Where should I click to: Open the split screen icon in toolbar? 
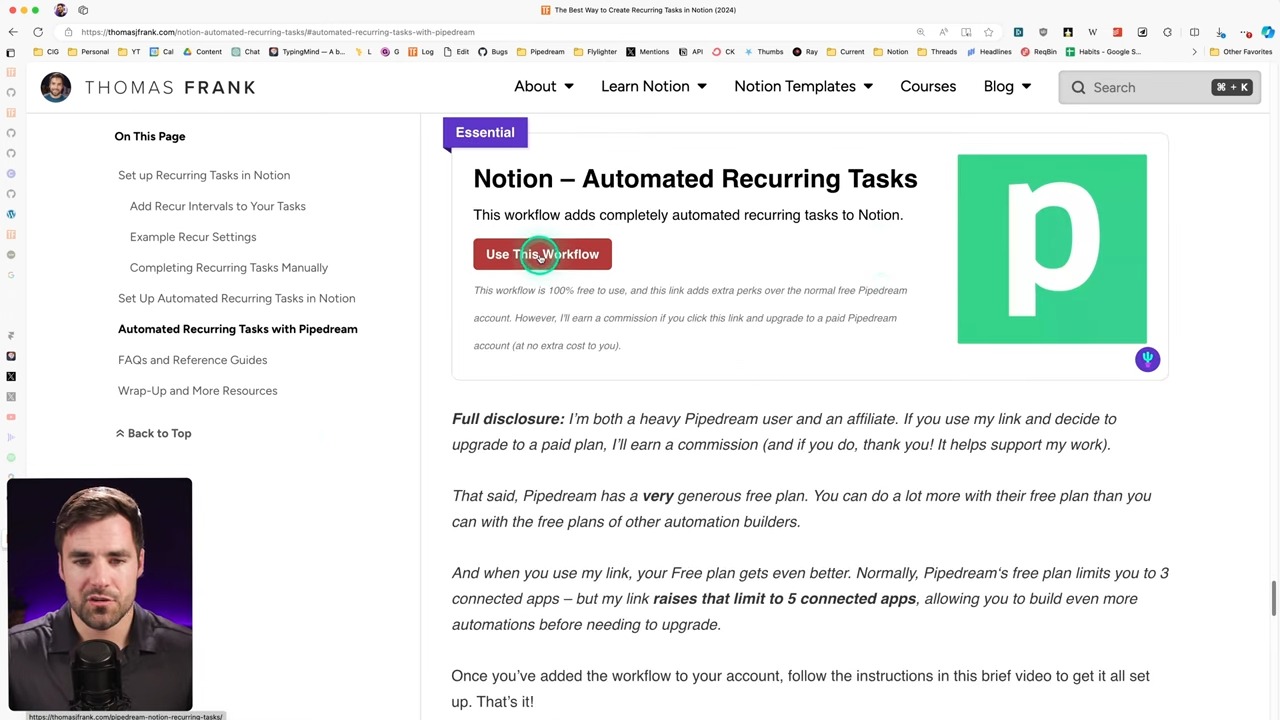click(x=1194, y=32)
